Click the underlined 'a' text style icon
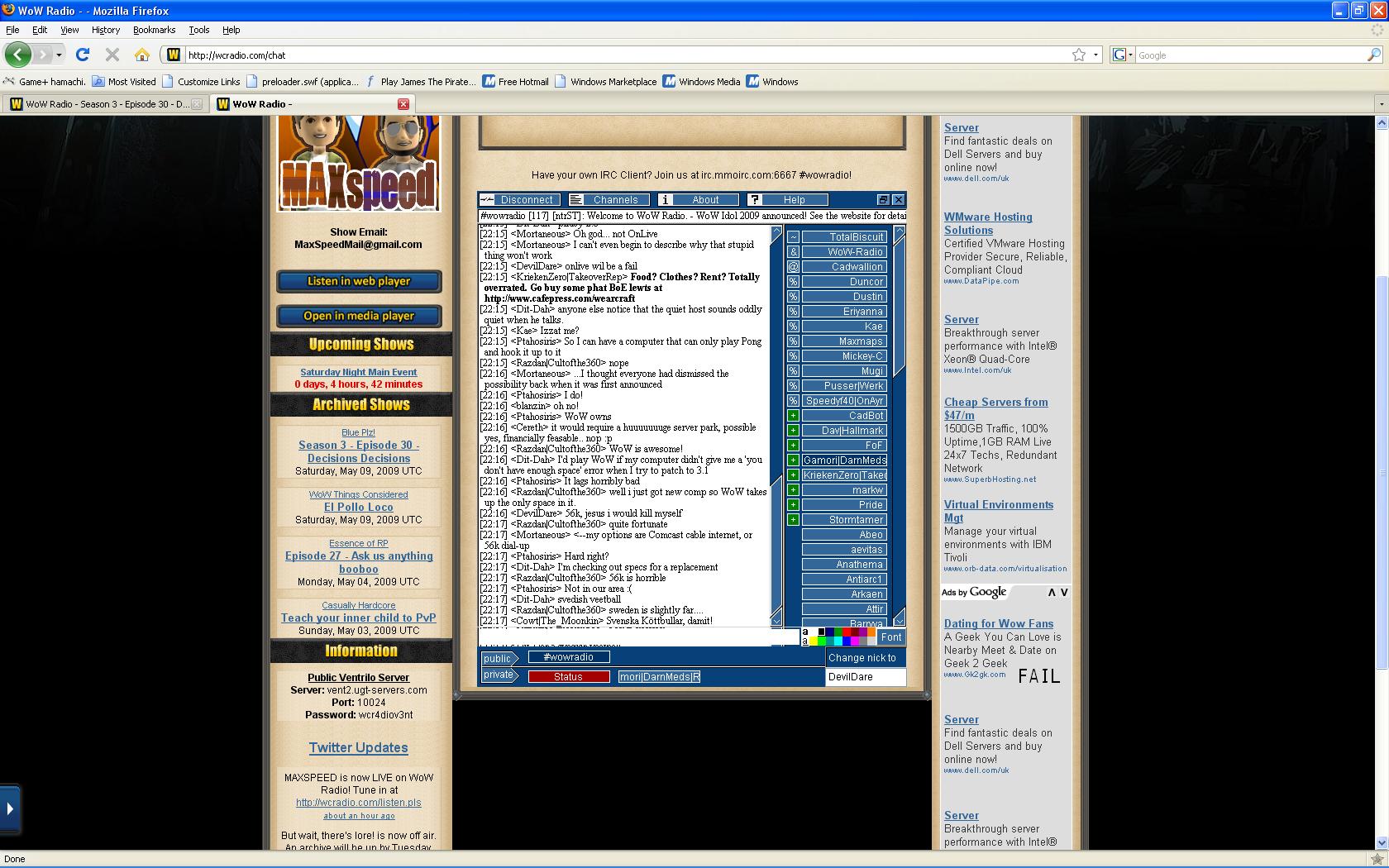The image size is (1389, 868). click(x=804, y=641)
